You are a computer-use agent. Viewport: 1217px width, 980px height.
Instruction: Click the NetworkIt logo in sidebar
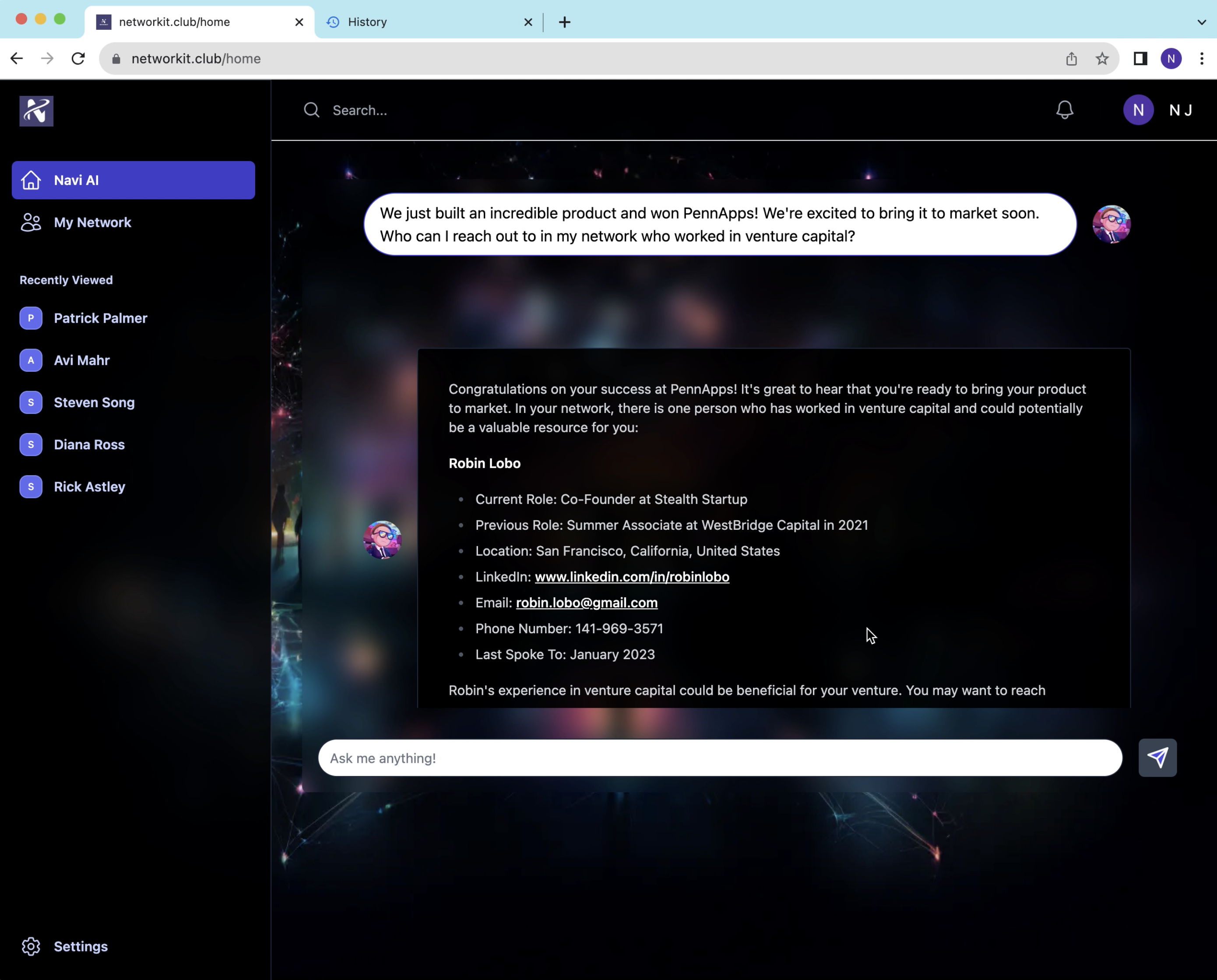click(37, 111)
